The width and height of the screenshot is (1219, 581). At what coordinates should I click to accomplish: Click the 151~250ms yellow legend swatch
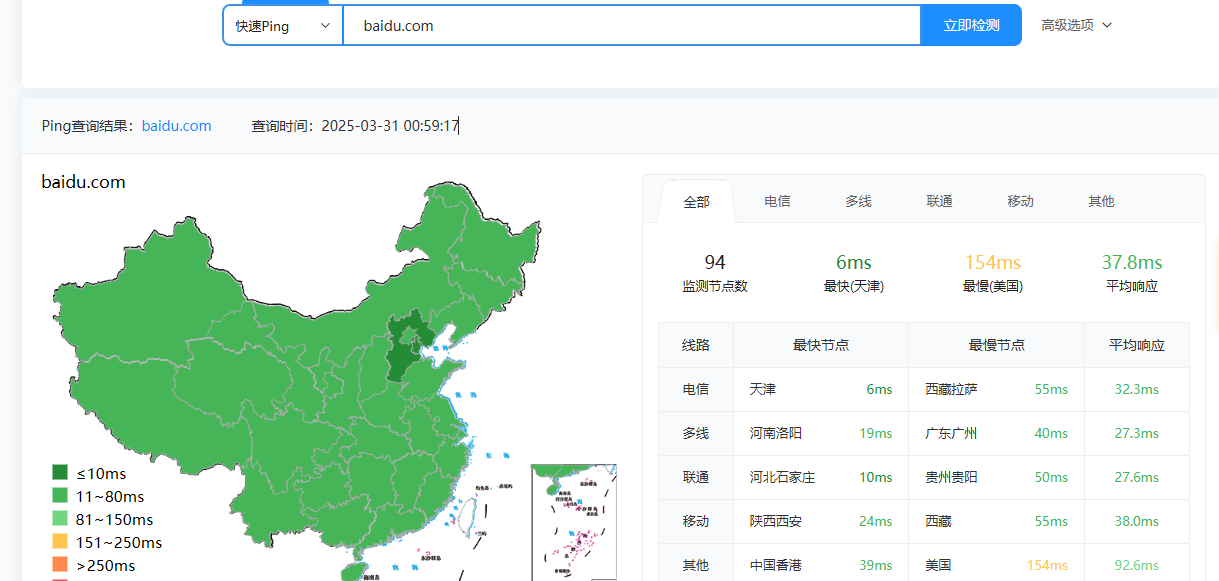point(60,542)
